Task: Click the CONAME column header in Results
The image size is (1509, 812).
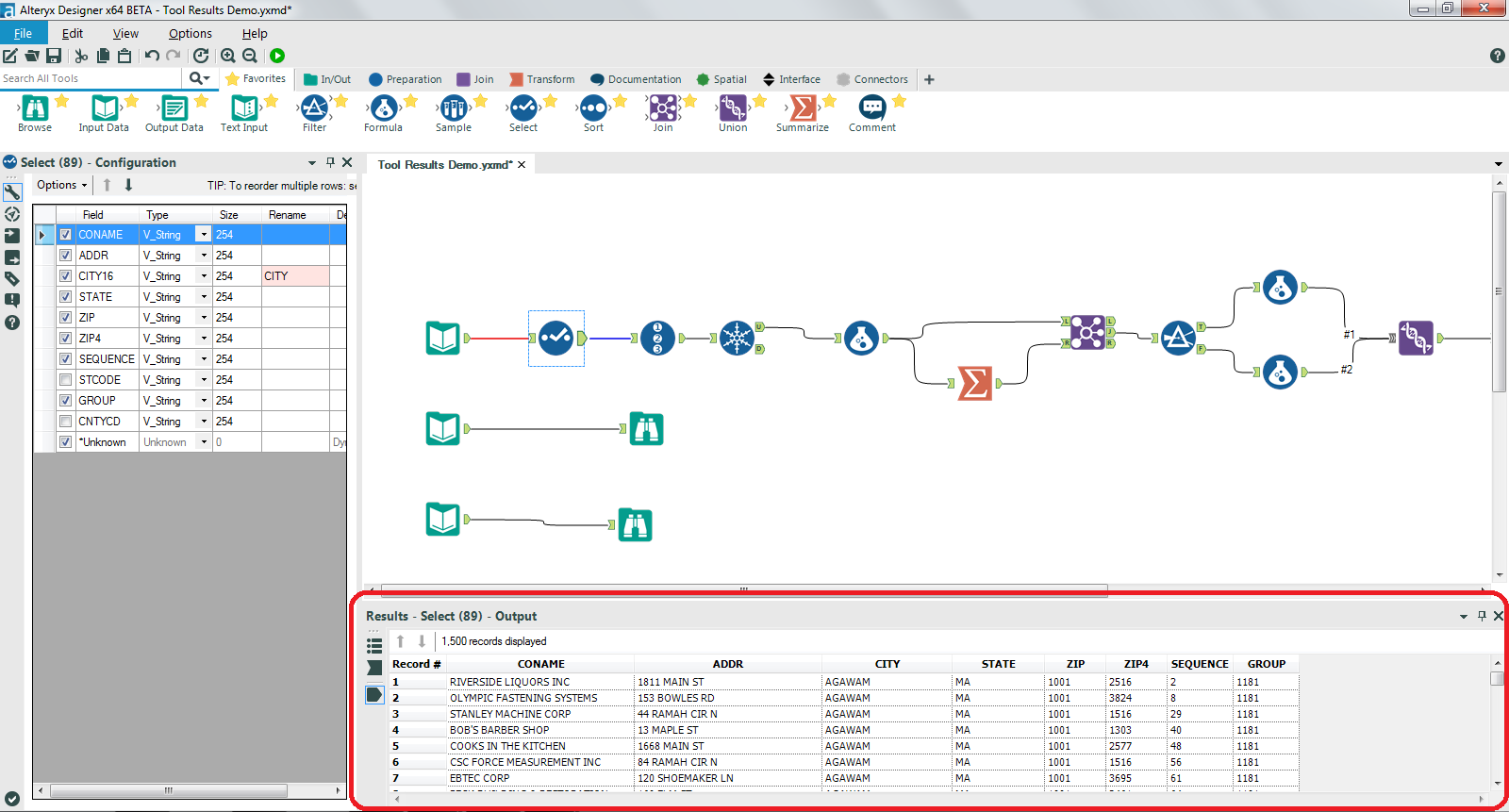Action: point(540,664)
